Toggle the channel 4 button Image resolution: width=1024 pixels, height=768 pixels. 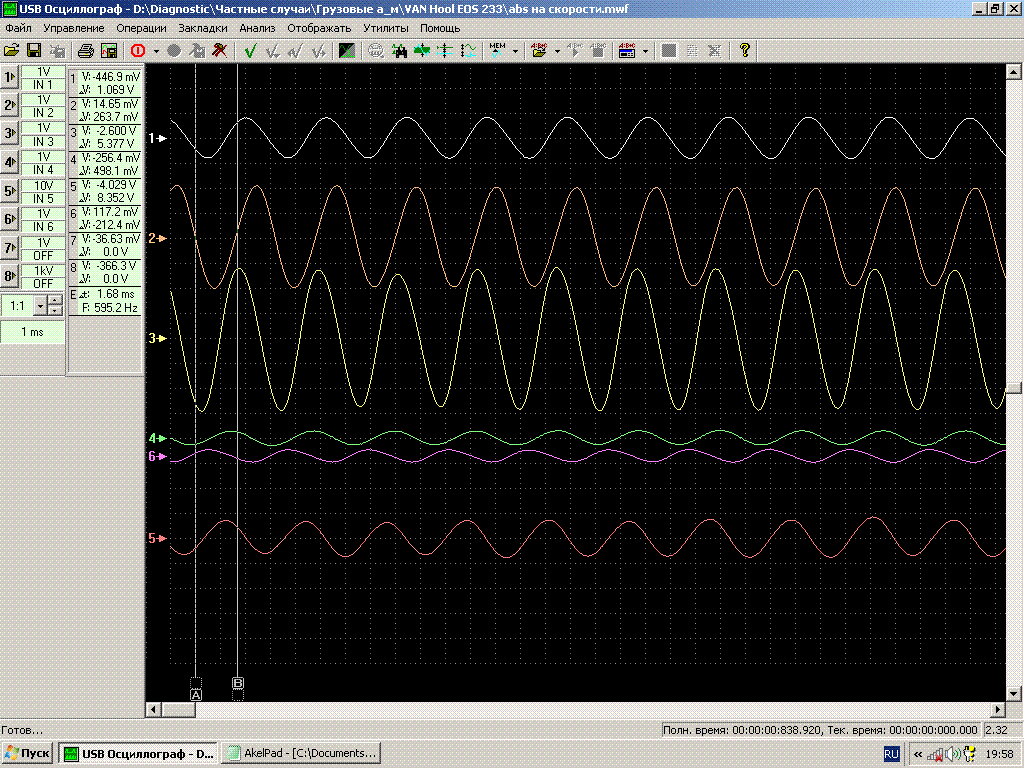(10, 162)
